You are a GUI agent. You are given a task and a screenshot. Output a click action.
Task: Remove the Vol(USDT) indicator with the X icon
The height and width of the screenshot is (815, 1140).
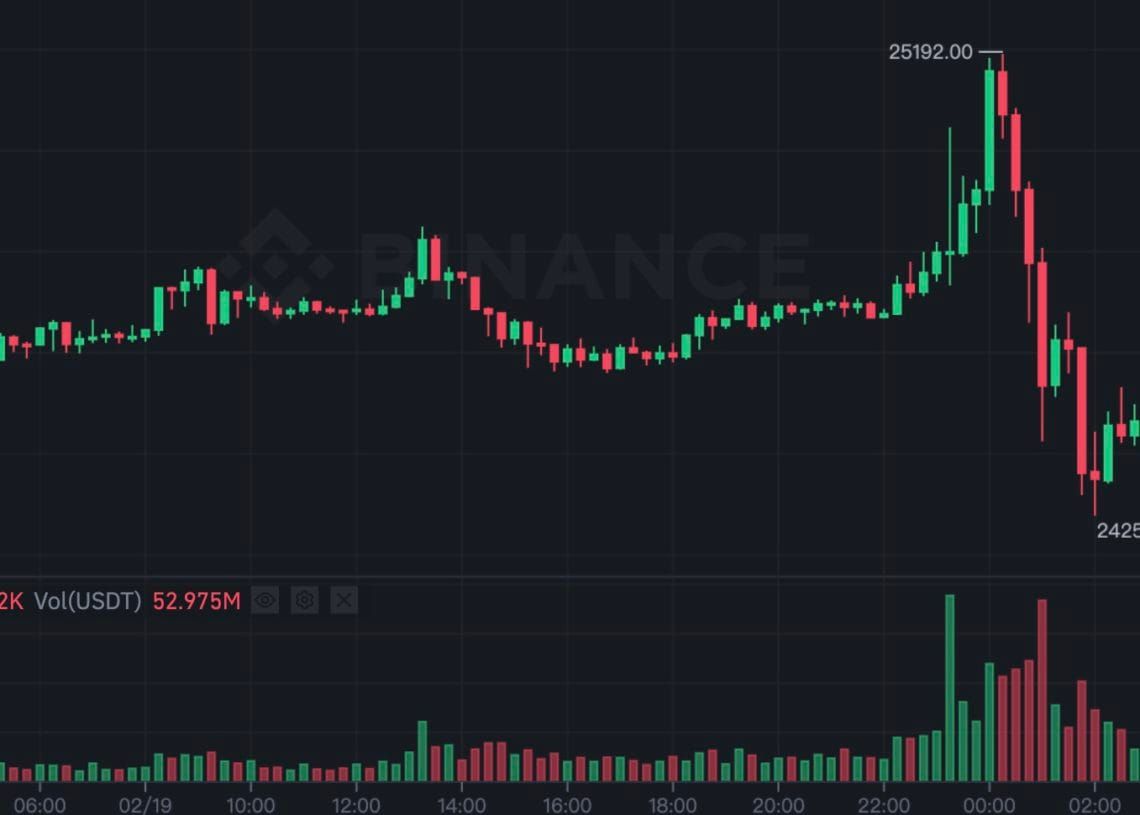pyautogui.click(x=343, y=600)
